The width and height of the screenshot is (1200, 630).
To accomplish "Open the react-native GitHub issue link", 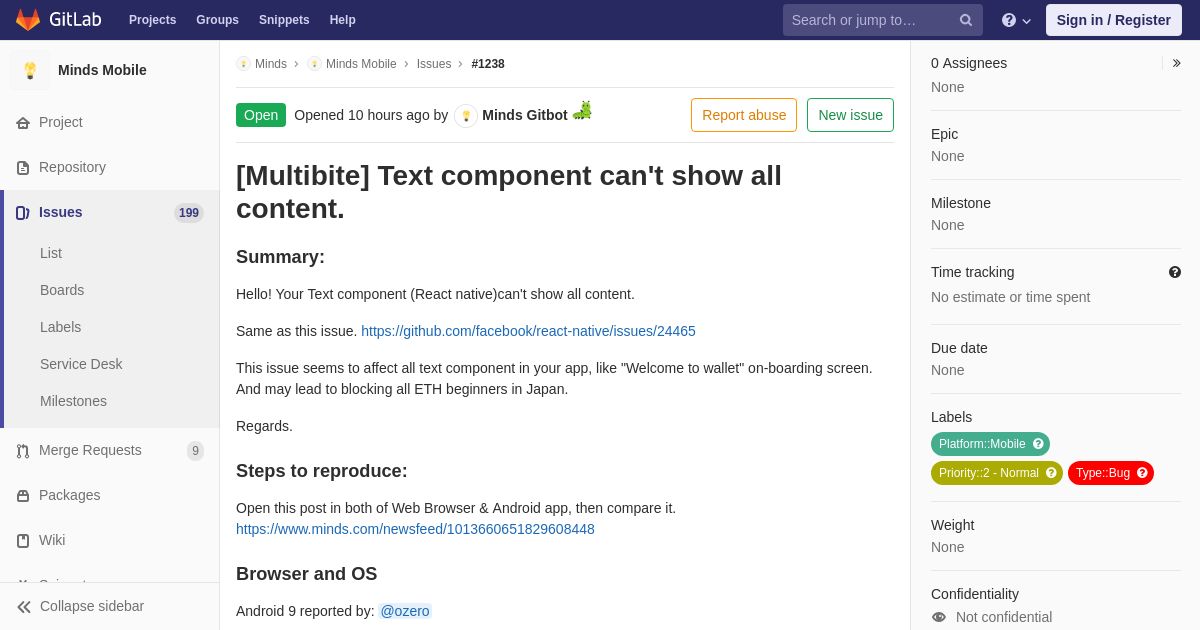I will pyautogui.click(x=528, y=331).
